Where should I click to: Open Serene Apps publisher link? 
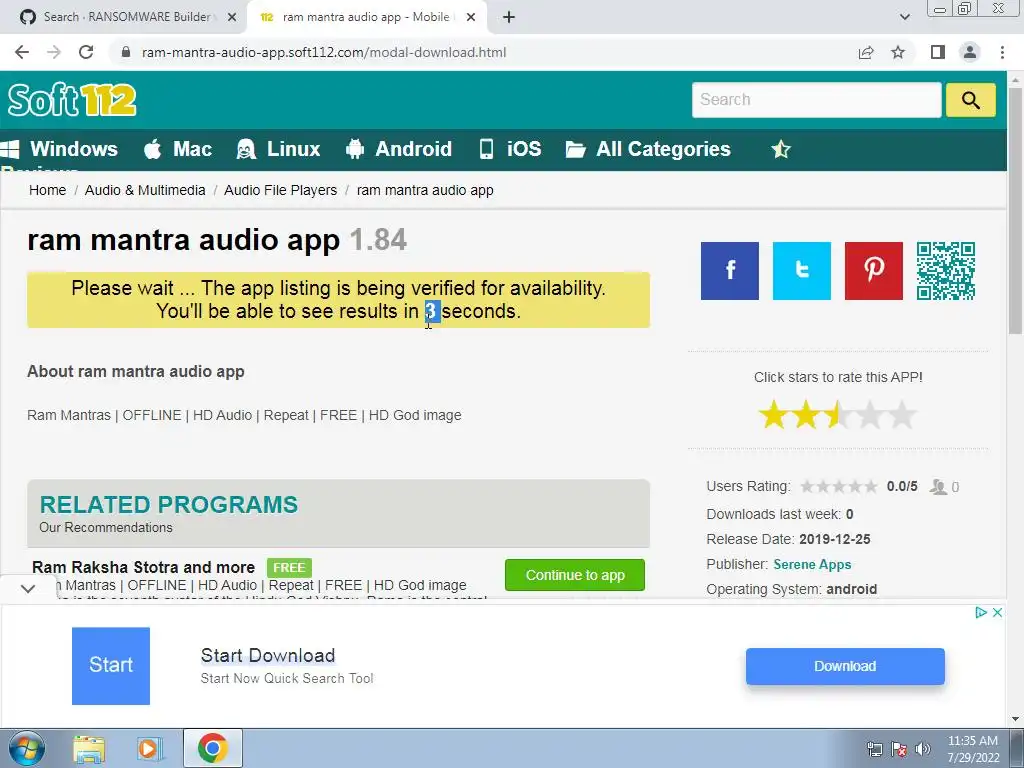tap(812, 564)
